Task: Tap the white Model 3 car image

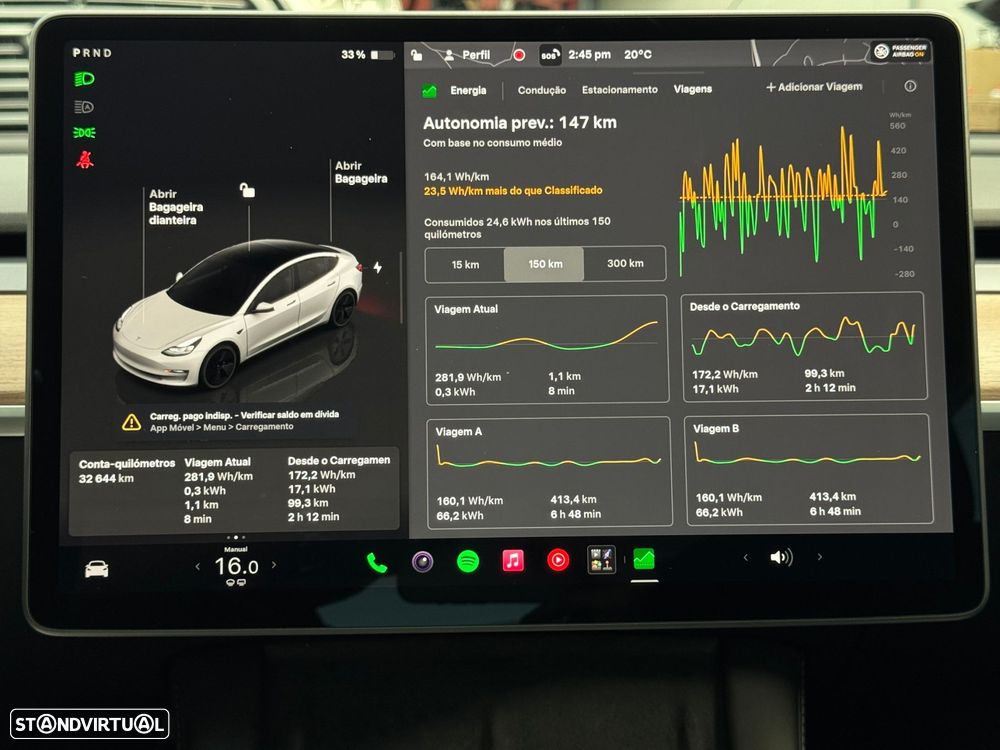Action: pyautogui.click(x=237, y=314)
